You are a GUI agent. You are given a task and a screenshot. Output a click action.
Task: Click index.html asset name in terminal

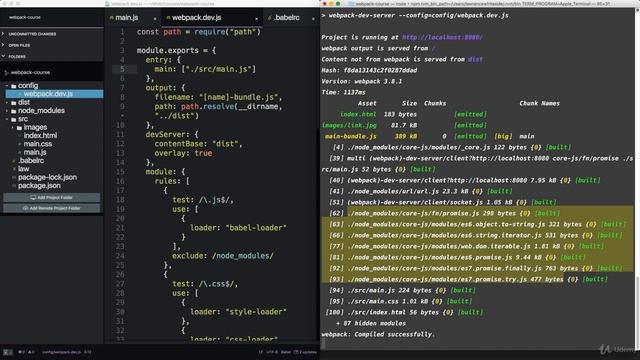pyautogui.click(x=358, y=114)
